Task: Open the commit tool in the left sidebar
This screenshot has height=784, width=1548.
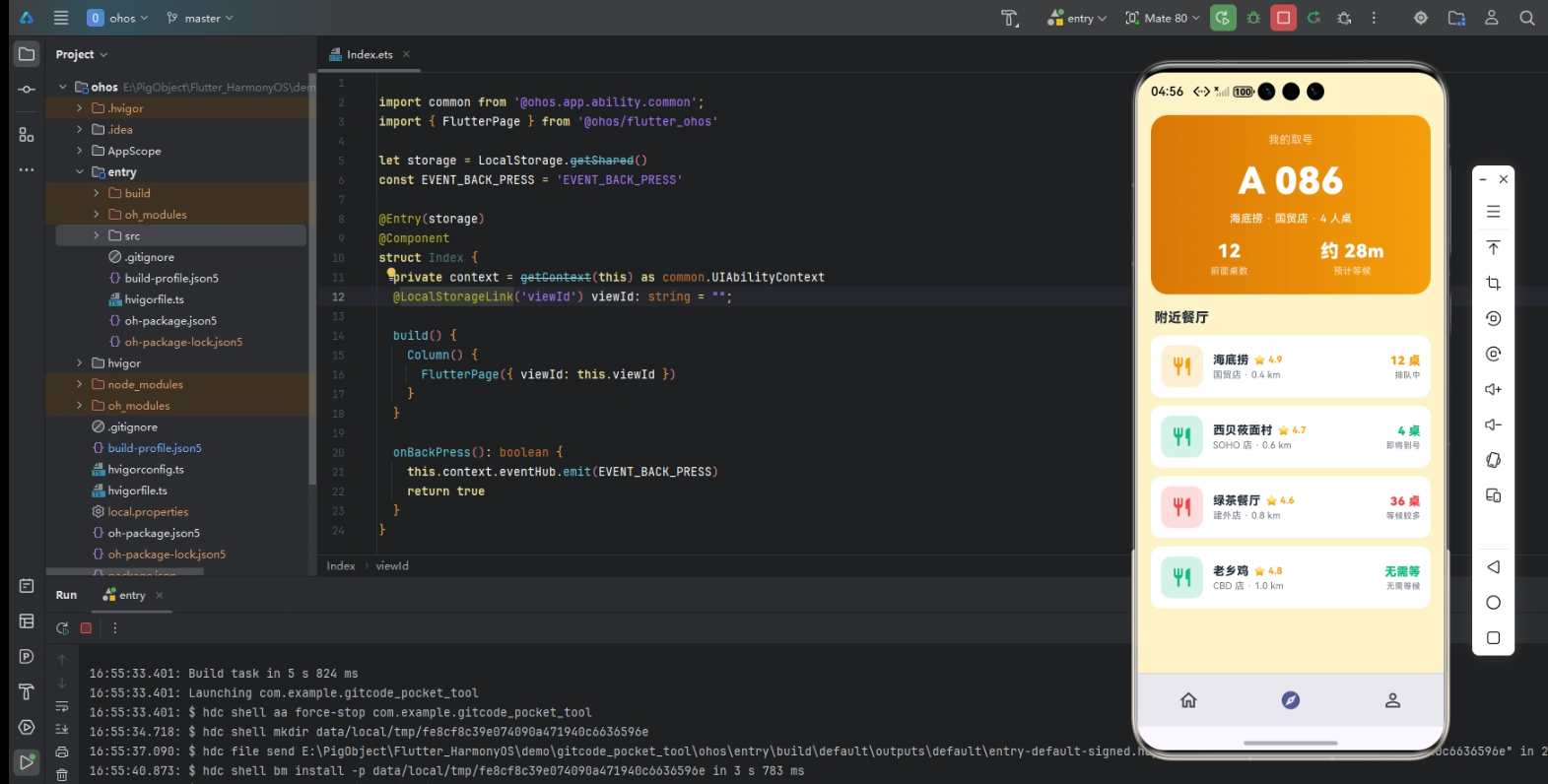Action: [27, 90]
